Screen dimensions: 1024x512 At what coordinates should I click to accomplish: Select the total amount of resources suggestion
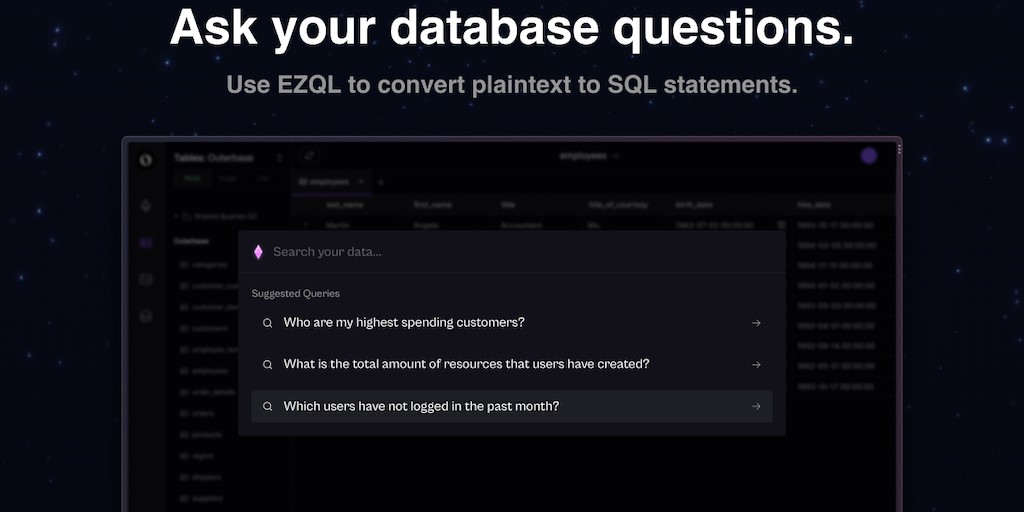tap(466, 365)
